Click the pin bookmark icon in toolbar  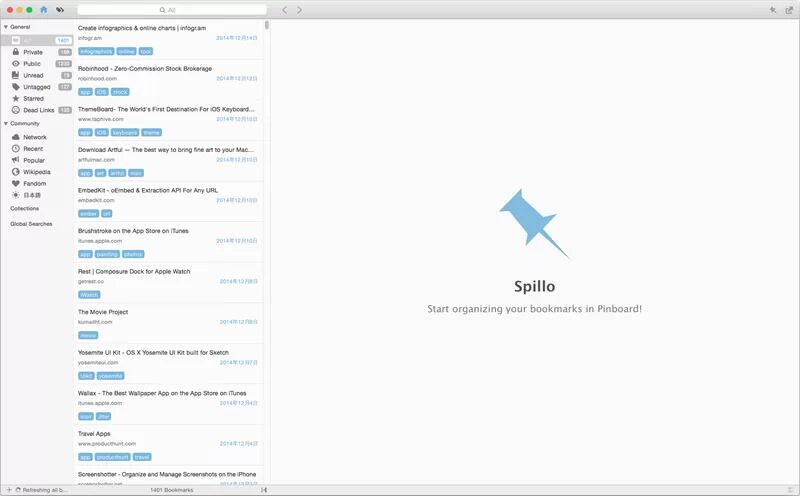[773, 10]
